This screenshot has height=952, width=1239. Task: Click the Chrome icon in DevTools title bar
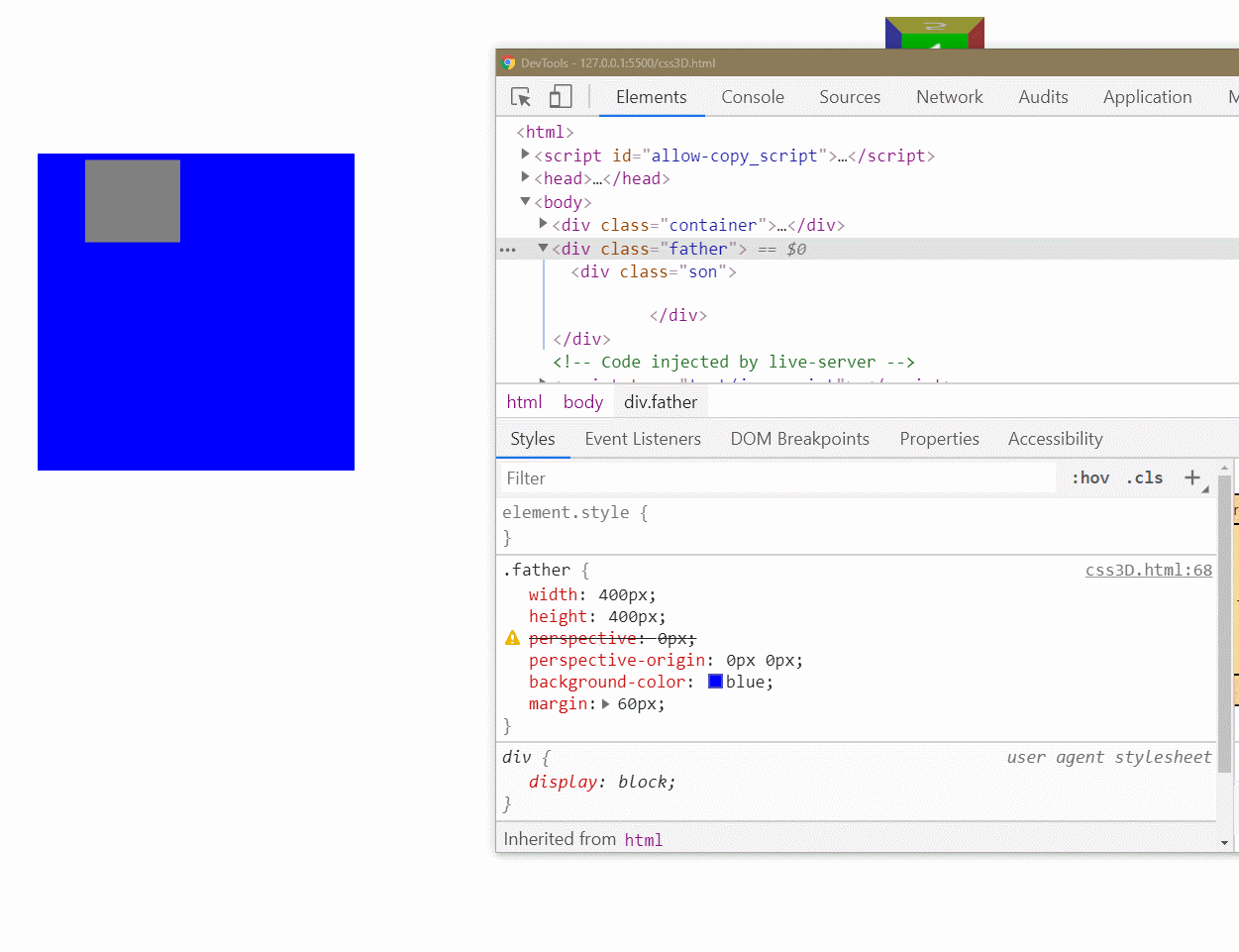508,62
